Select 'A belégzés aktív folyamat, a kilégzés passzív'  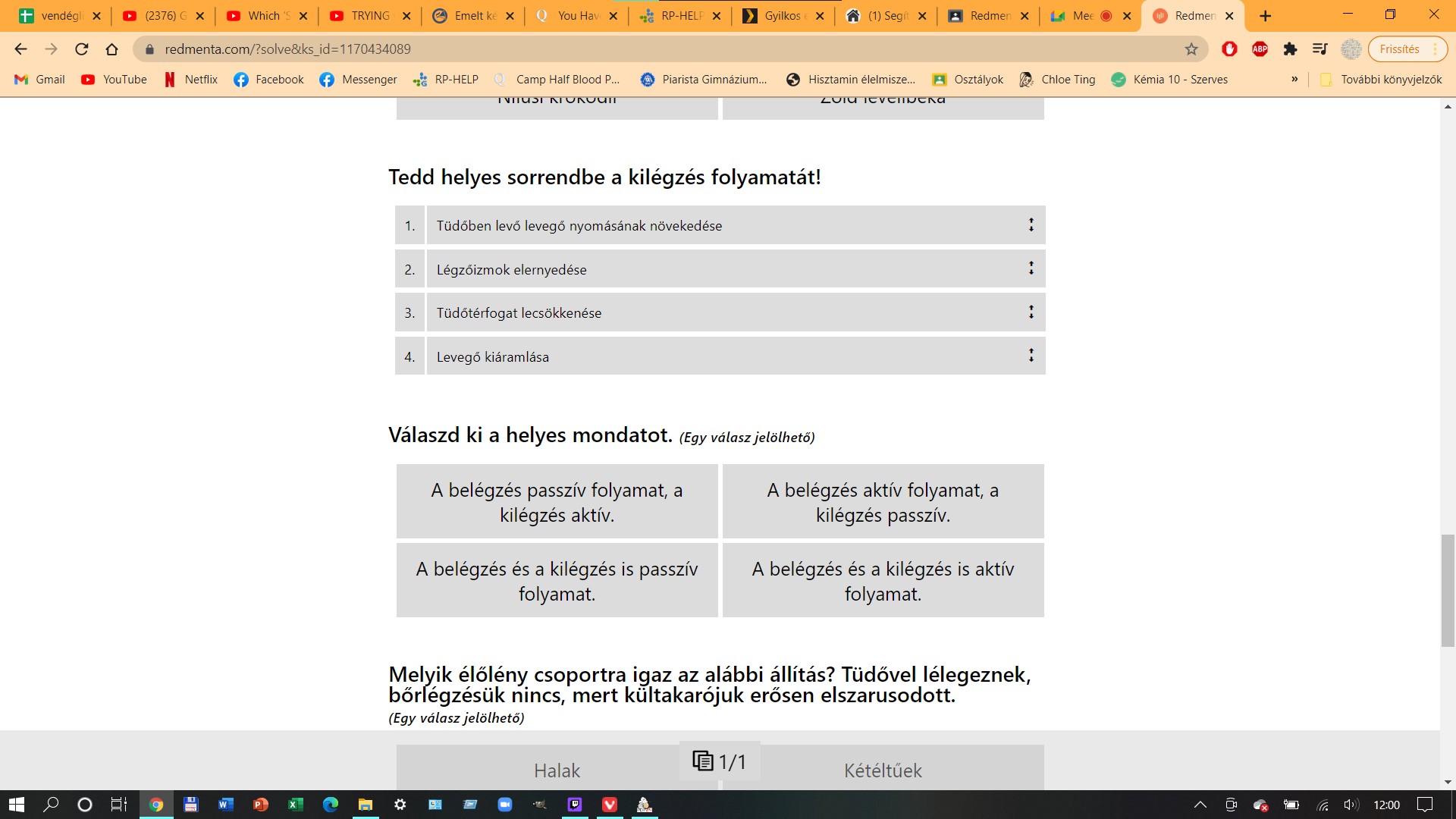point(883,502)
